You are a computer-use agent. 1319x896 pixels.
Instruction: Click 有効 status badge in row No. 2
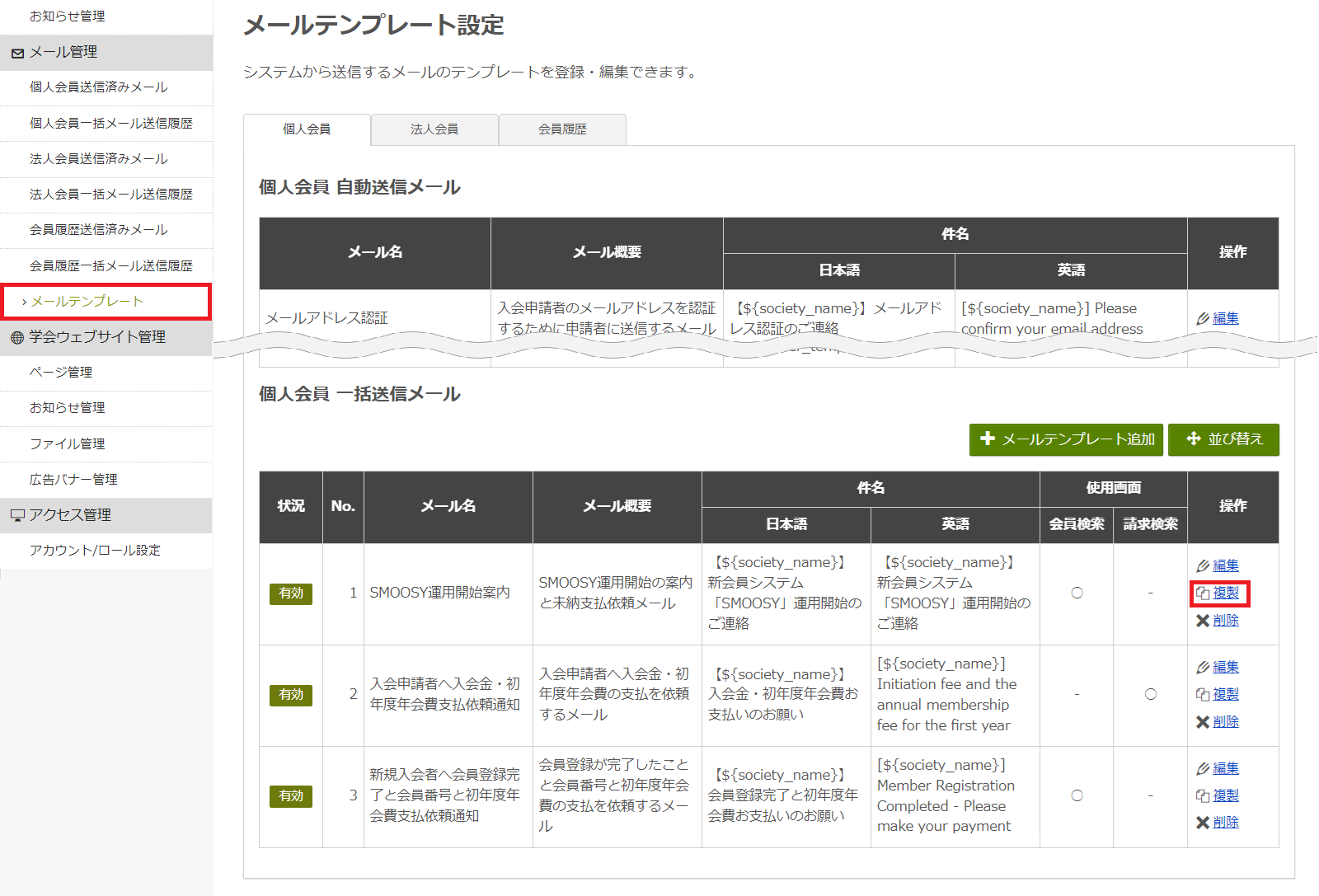[x=291, y=695]
